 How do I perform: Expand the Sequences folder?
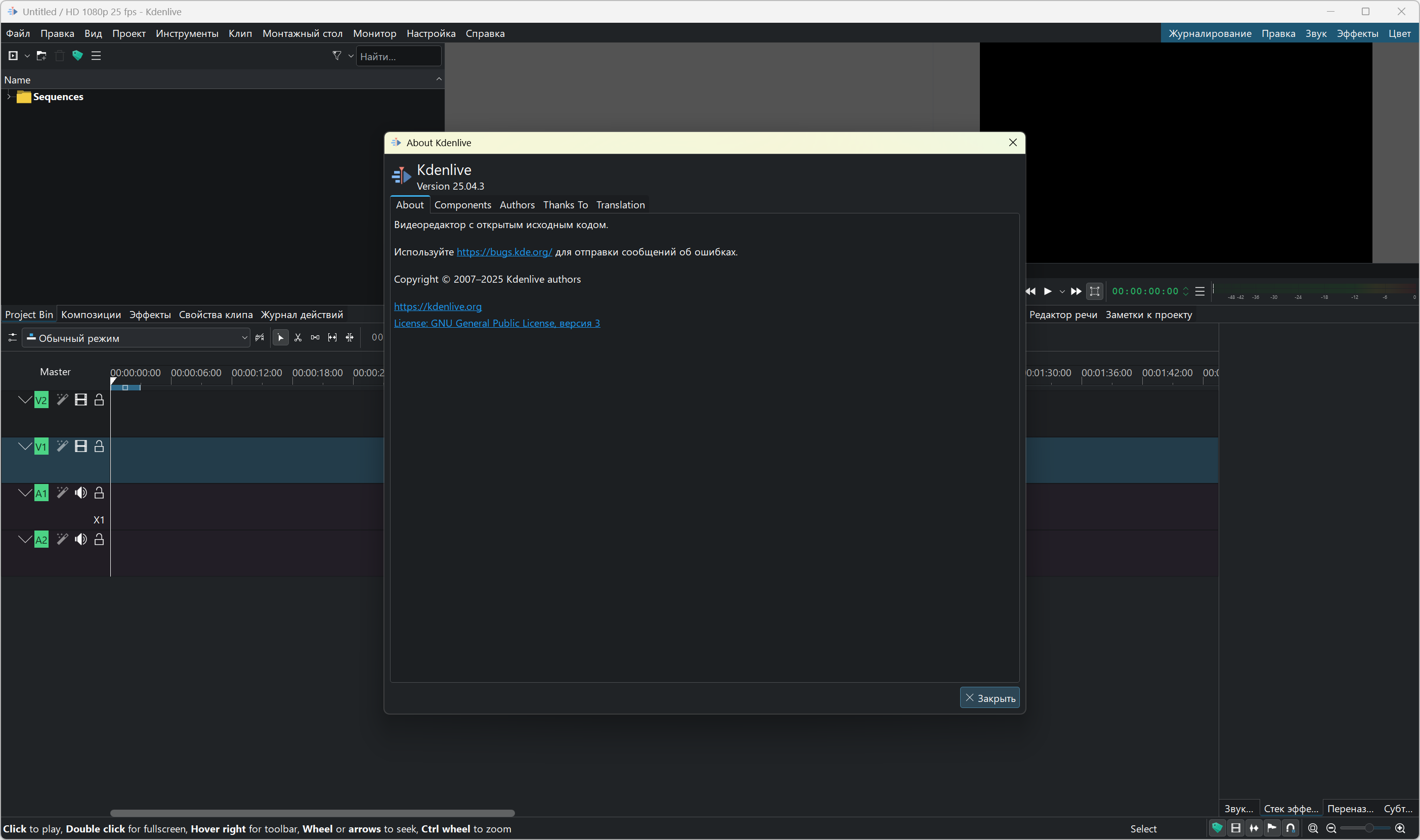click(x=9, y=97)
